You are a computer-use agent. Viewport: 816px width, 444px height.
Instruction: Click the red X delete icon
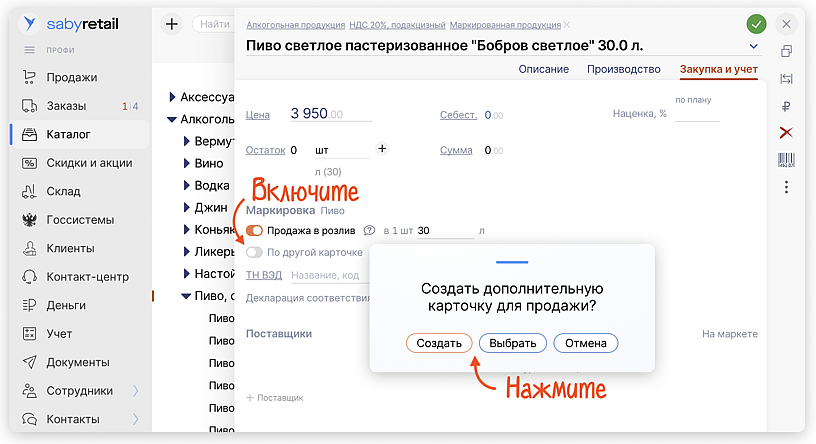(x=786, y=133)
